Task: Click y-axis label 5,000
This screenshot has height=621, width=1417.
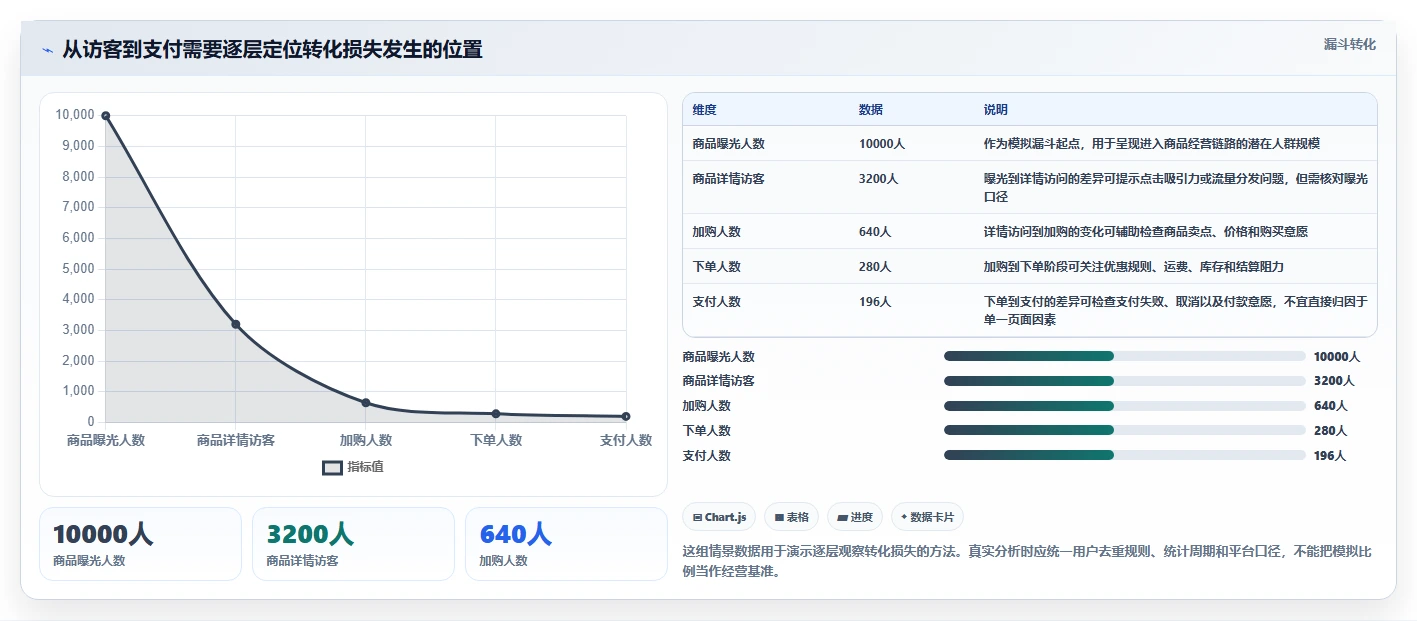Action: 78,269
